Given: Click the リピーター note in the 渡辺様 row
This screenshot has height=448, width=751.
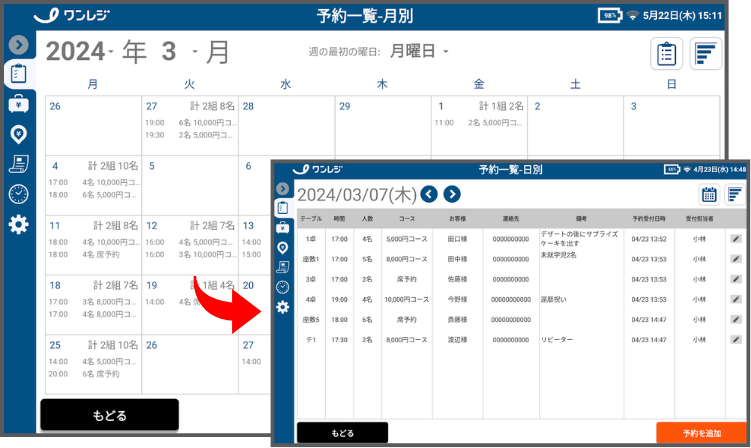Looking at the screenshot, I should coord(557,339).
